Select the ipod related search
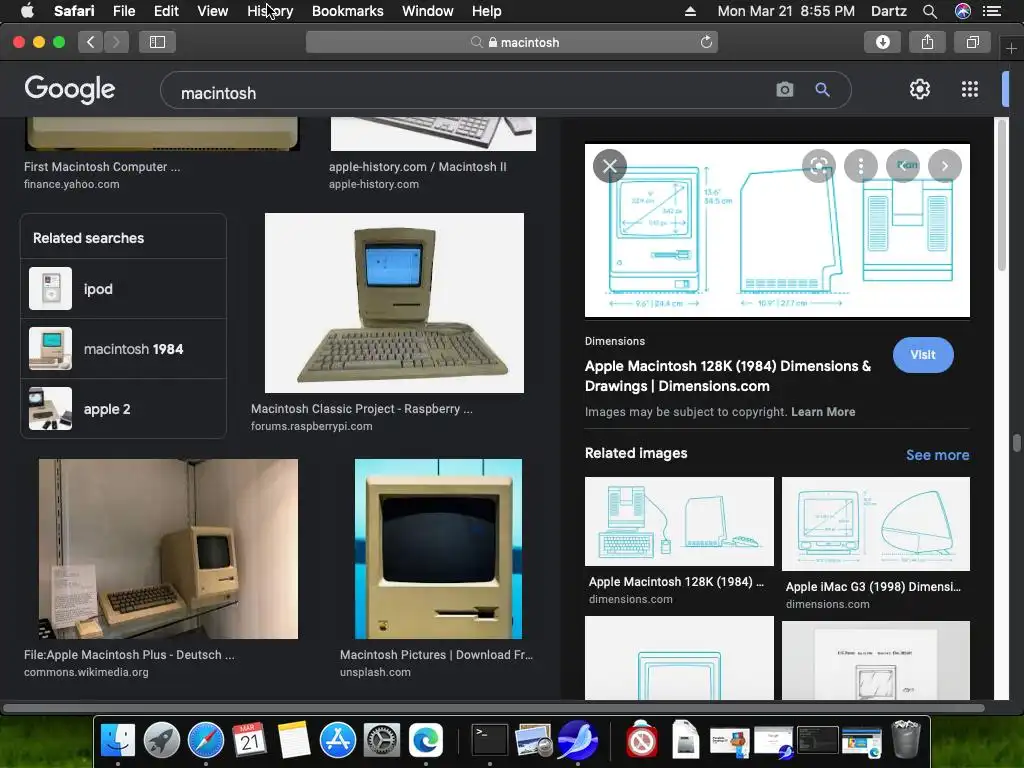This screenshot has width=1024, height=768. [x=124, y=289]
